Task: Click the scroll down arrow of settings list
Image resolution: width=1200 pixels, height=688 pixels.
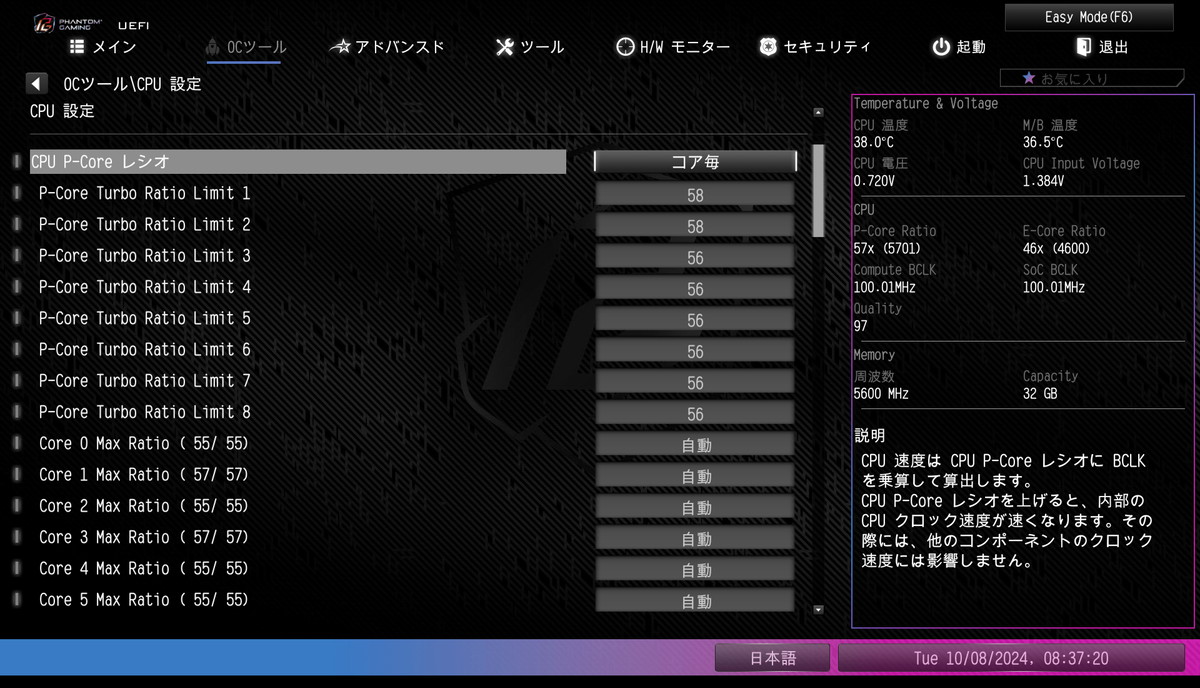Action: 818,608
